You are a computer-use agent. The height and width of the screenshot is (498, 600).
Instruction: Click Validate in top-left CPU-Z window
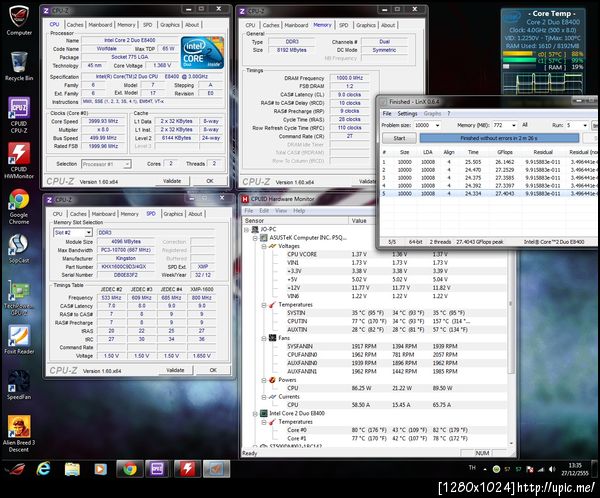click(172, 181)
